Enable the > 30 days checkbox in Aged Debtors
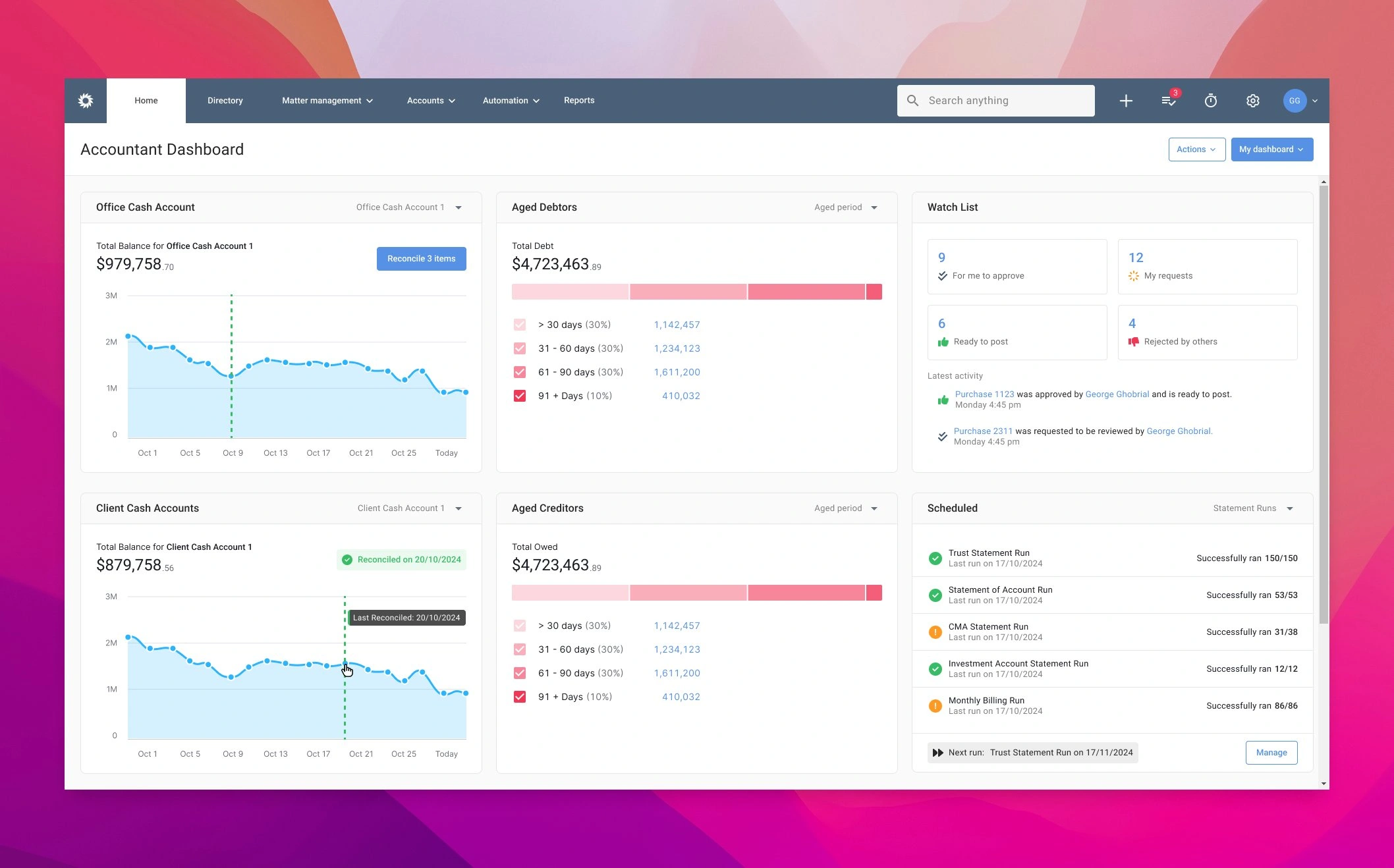This screenshot has width=1394, height=868. (520, 325)
